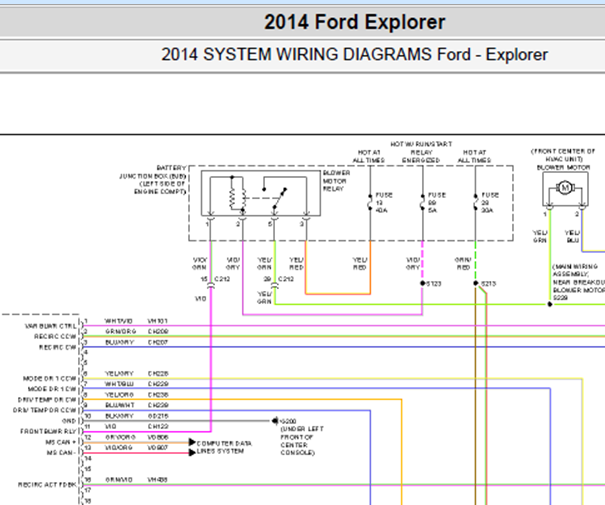Click the "GND" pin label

(69, 421)
